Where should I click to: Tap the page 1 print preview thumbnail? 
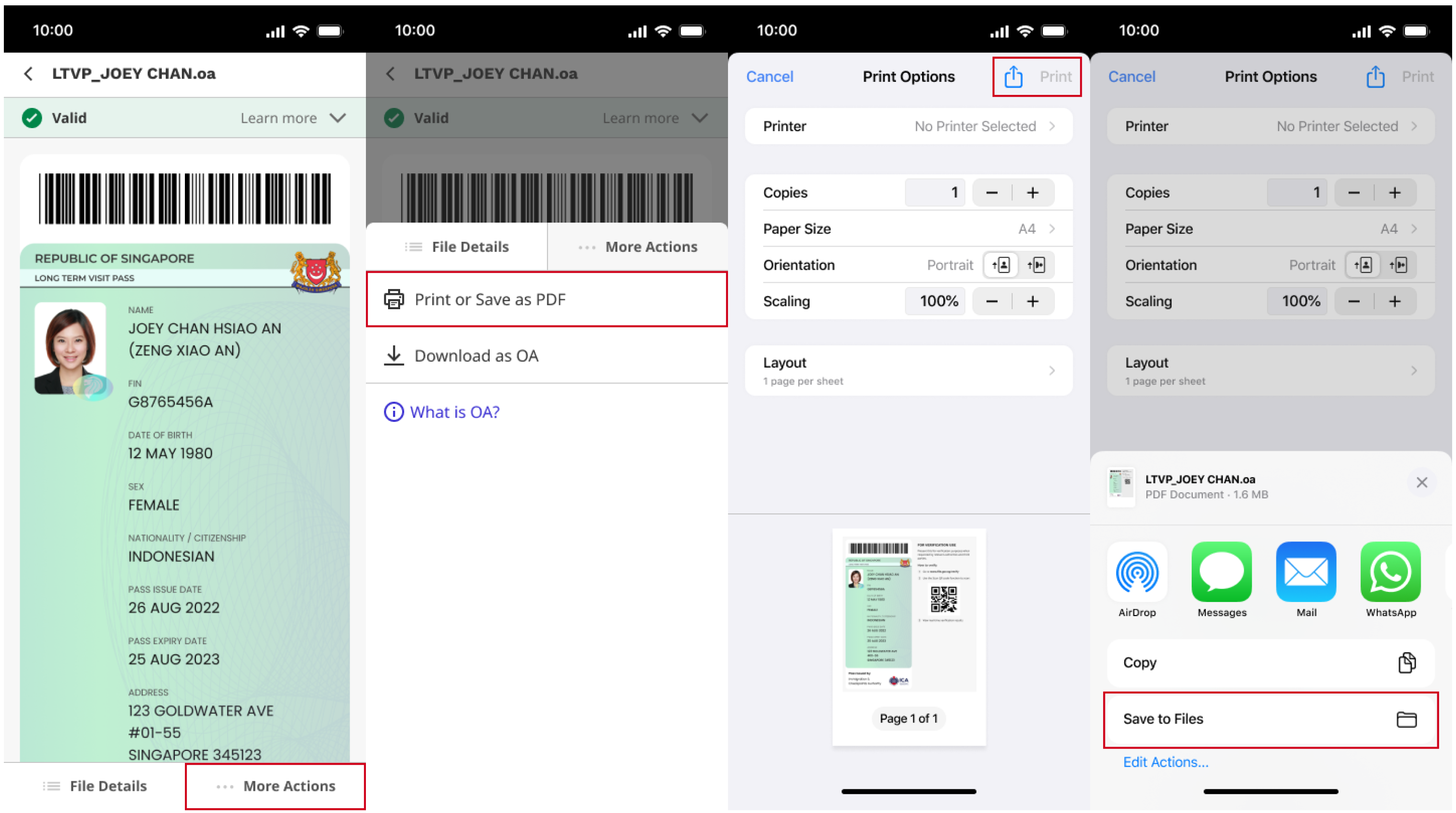tap(909, 614)
